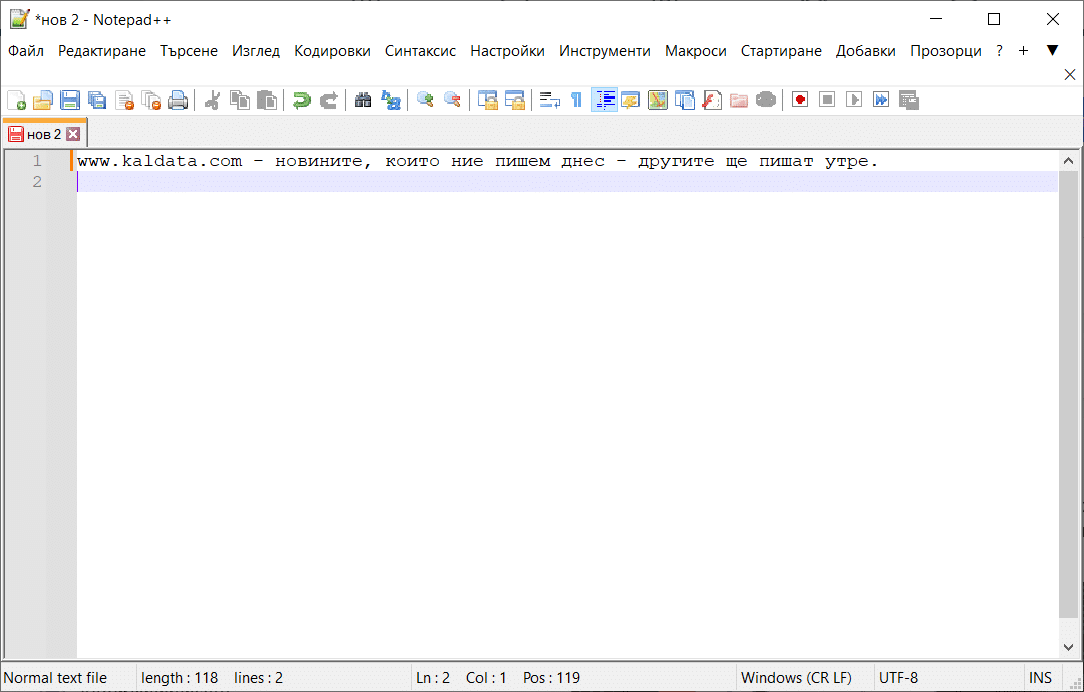This screenshot has width=1084, height=692.
Task: Open the Търсене menu
Action: click(x=189, y=51)
